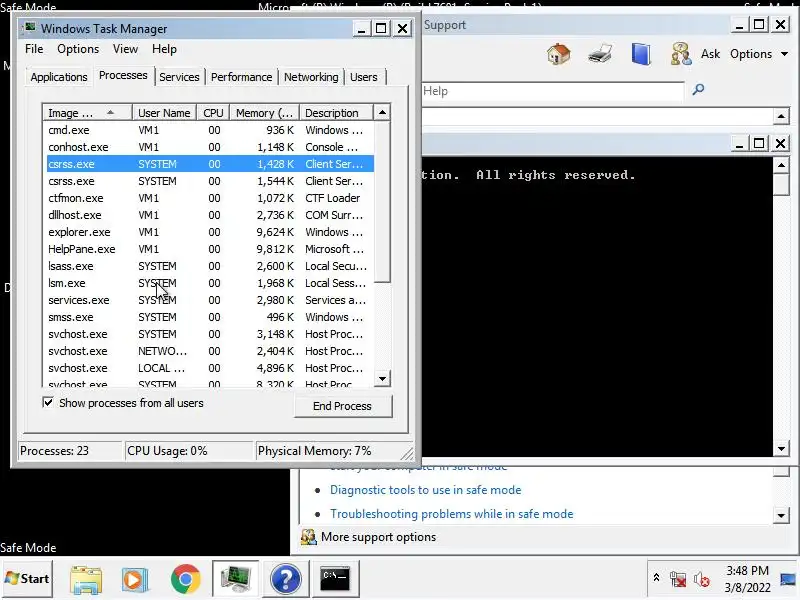Click the print icon in Help and Support
800x600 pixels.
coord(600,54)
